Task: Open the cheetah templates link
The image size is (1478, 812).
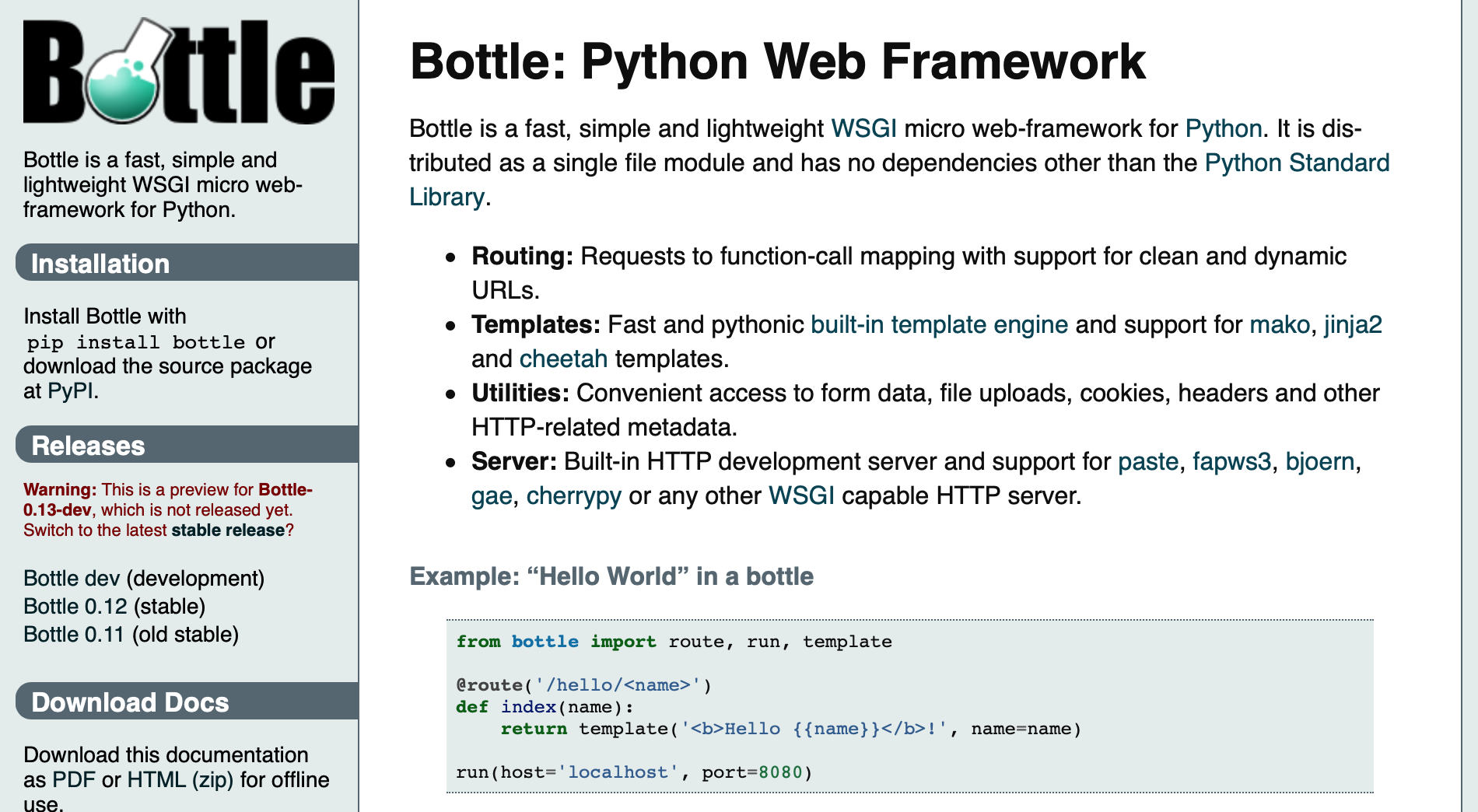Action: [563, 359]
